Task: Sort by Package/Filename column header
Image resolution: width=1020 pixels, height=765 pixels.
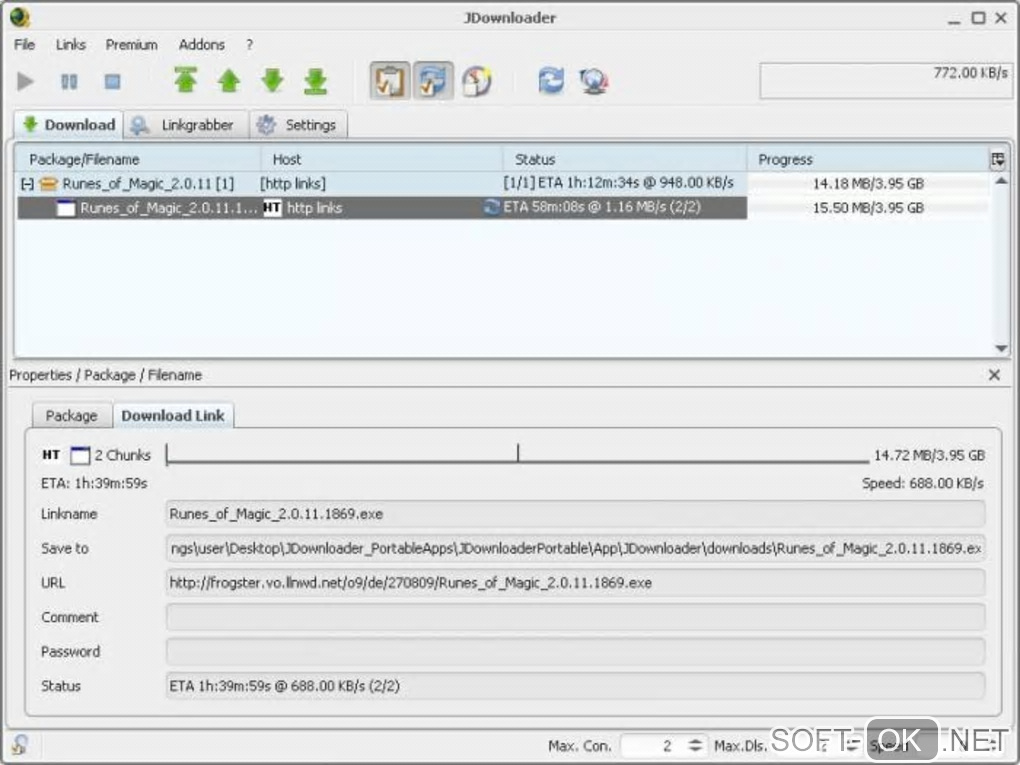Action: (x=138, y=159)
